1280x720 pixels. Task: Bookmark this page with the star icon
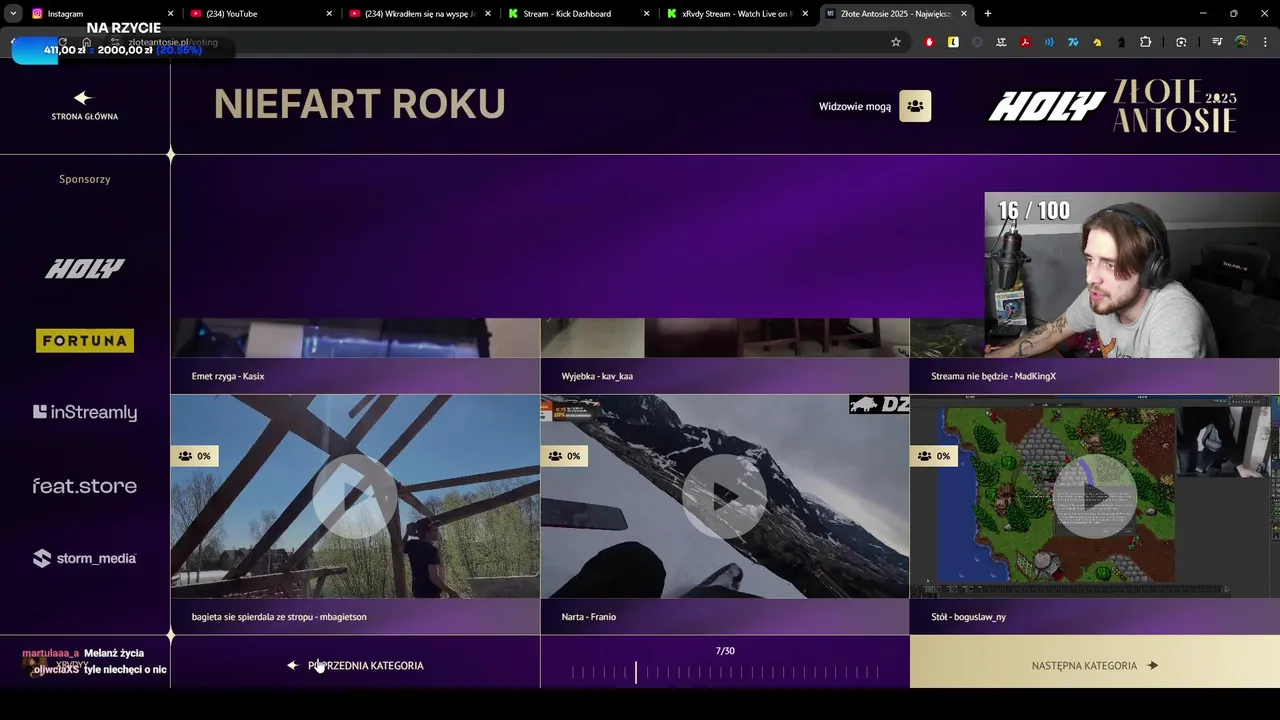[x=896, y=42]
